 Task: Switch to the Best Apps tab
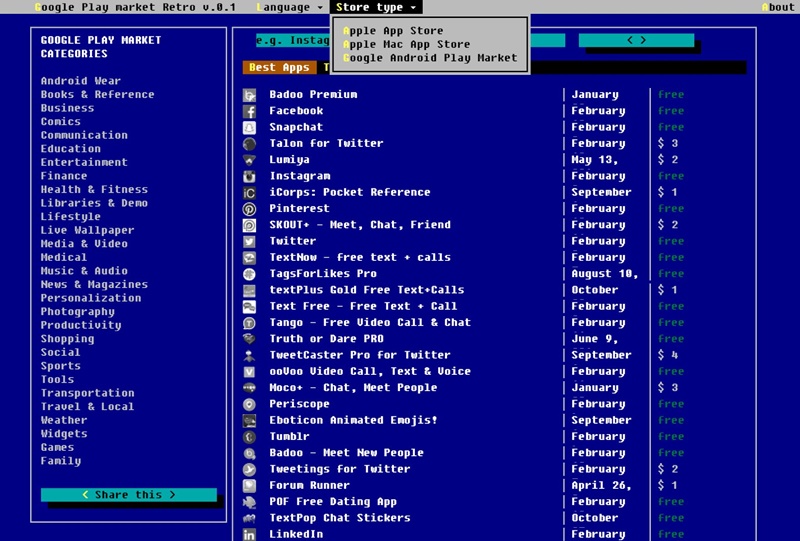click(x=279, y=68)
